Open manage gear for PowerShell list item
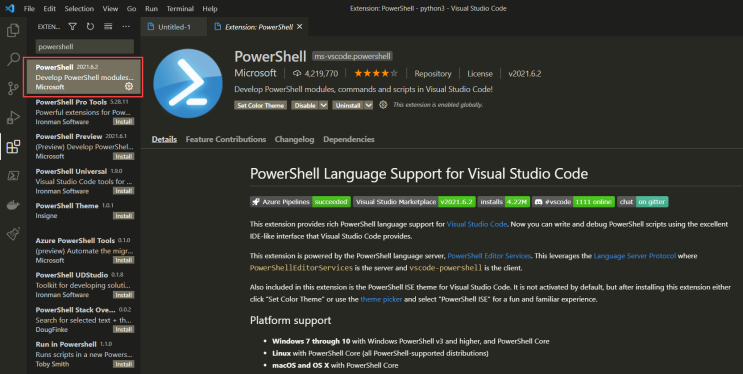 pyautogui.click(x=128, y=86)
